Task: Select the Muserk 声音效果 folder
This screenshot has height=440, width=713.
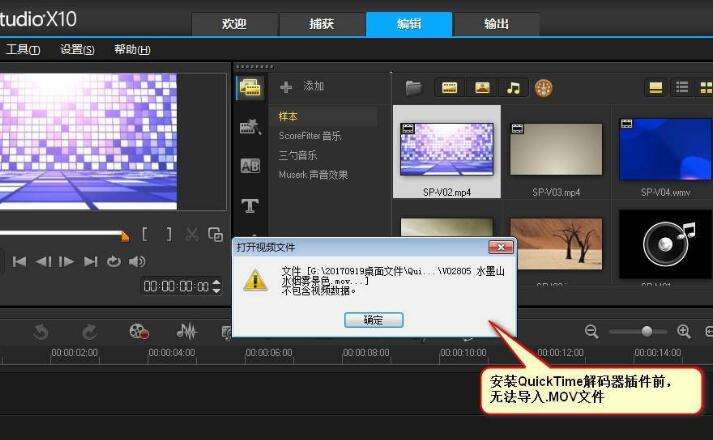Action: click(313, 175)
